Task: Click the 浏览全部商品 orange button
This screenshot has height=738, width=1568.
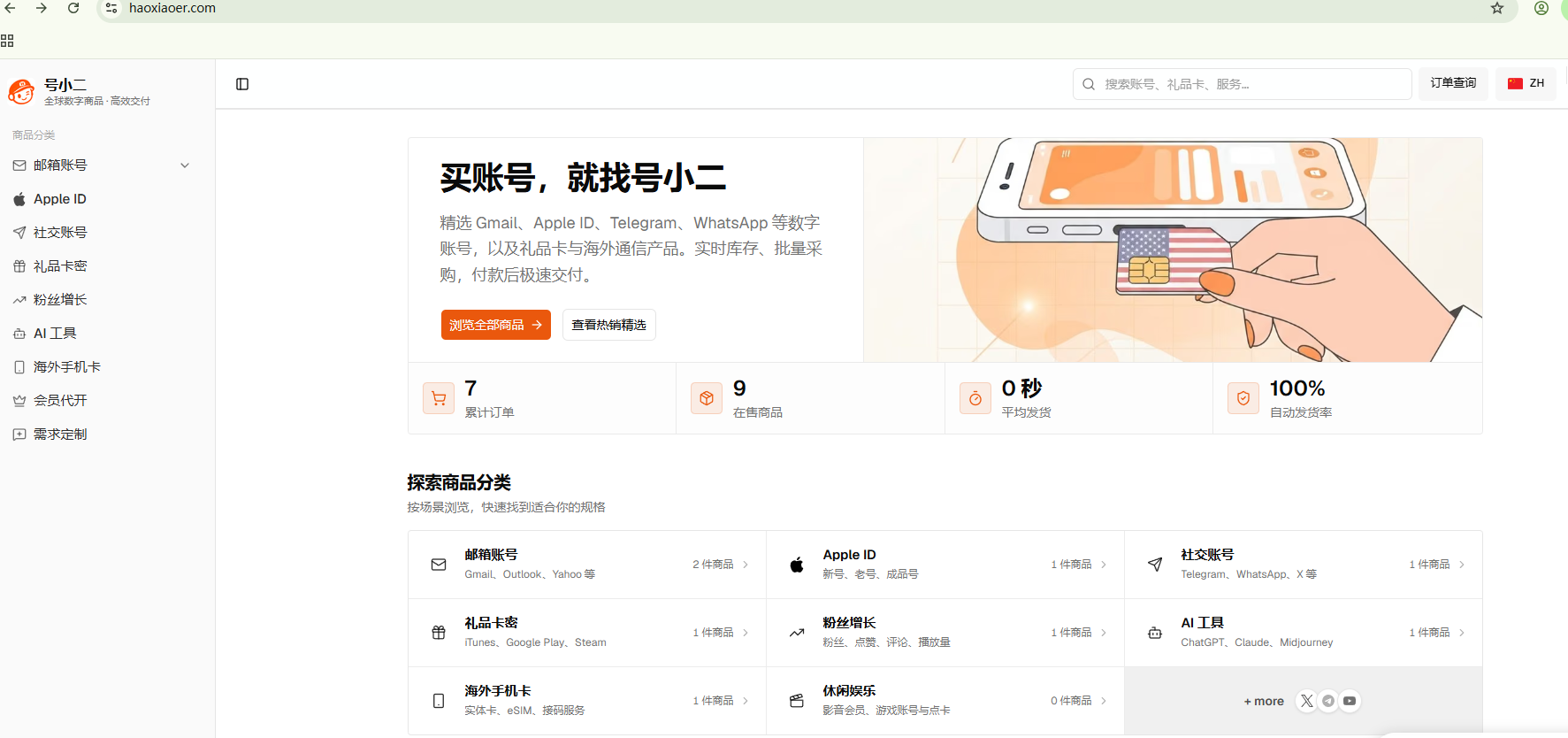Action: pos(496,325)
